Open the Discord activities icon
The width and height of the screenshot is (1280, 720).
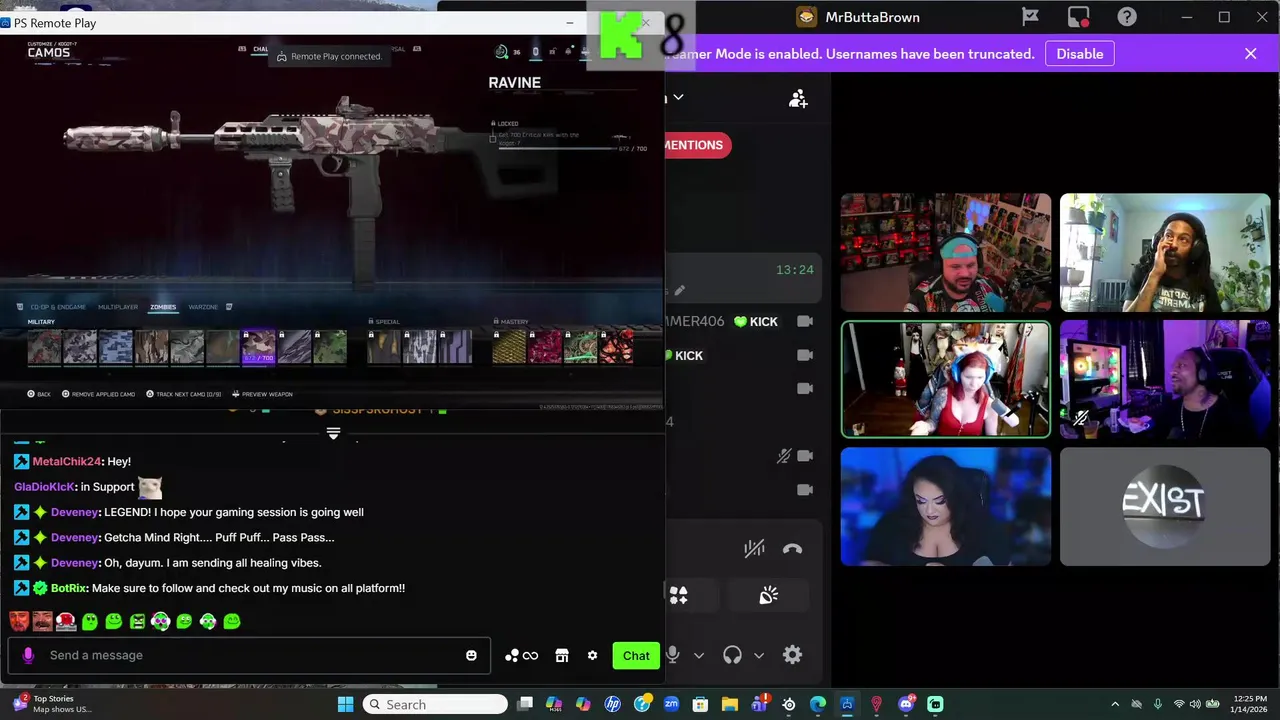(x=678, y=595)
